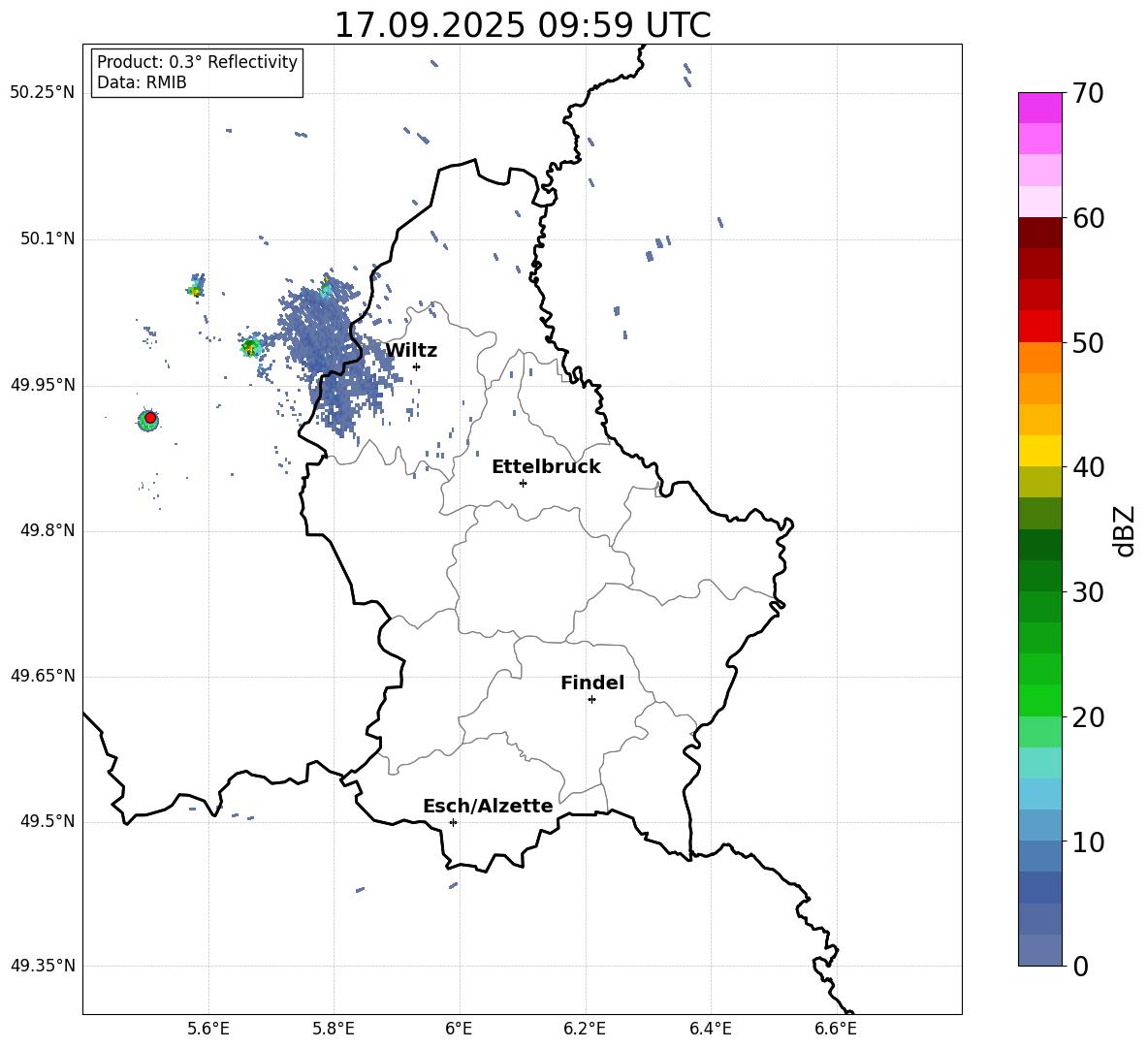The width and height of the screenshot is (1148, 1048).
Task: Pick the dark maroon swatch just below 60 dBZ
Action: 1040,233
